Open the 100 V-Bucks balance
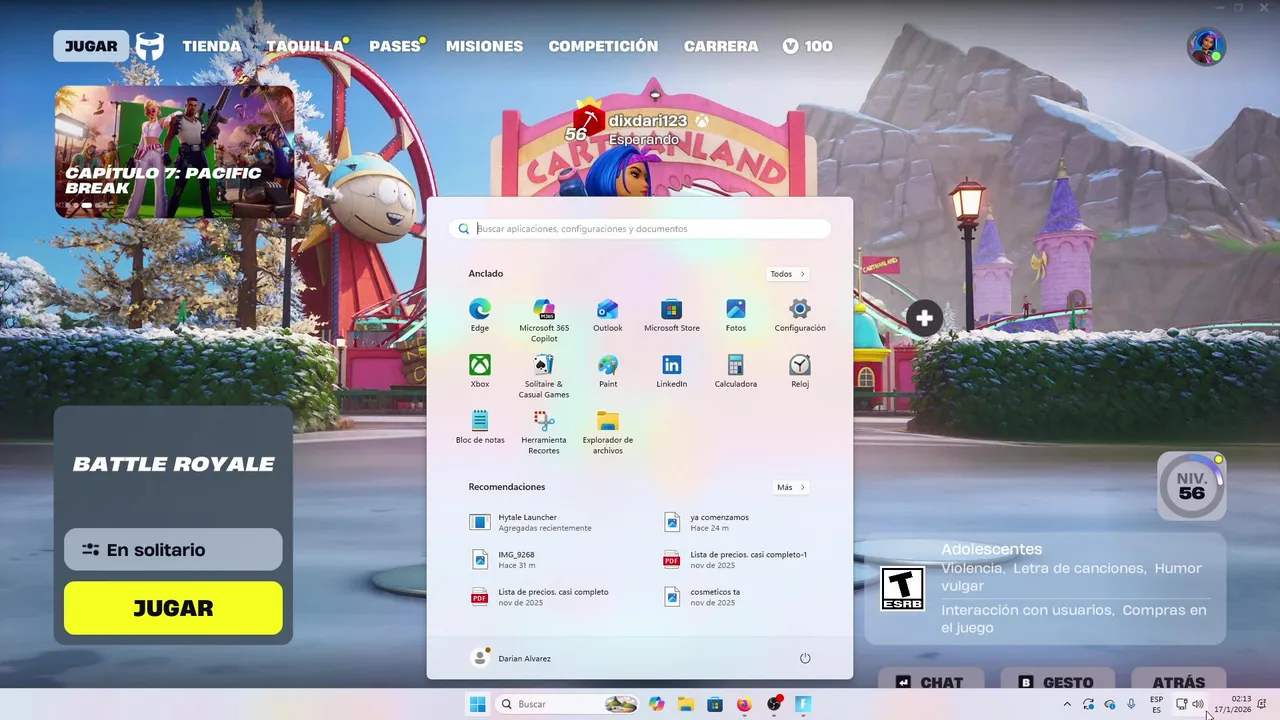Screen dimensions: 1280x720 point(808,46)
